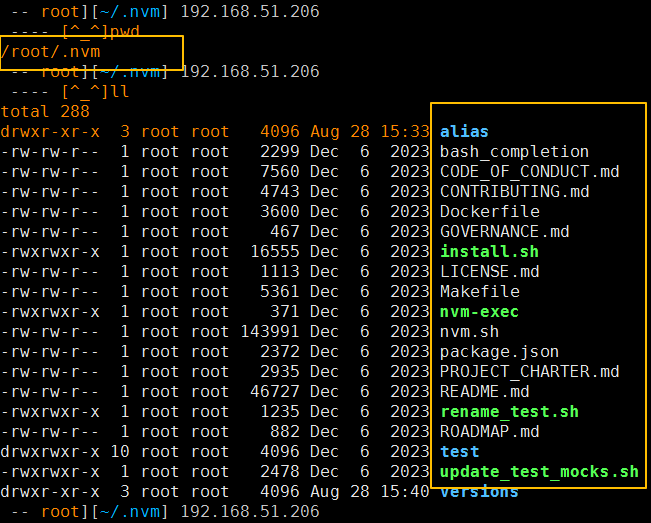Click the ROADMAP.md file name
This screenshot has width=651, height=523.
[x=489, y=431]
